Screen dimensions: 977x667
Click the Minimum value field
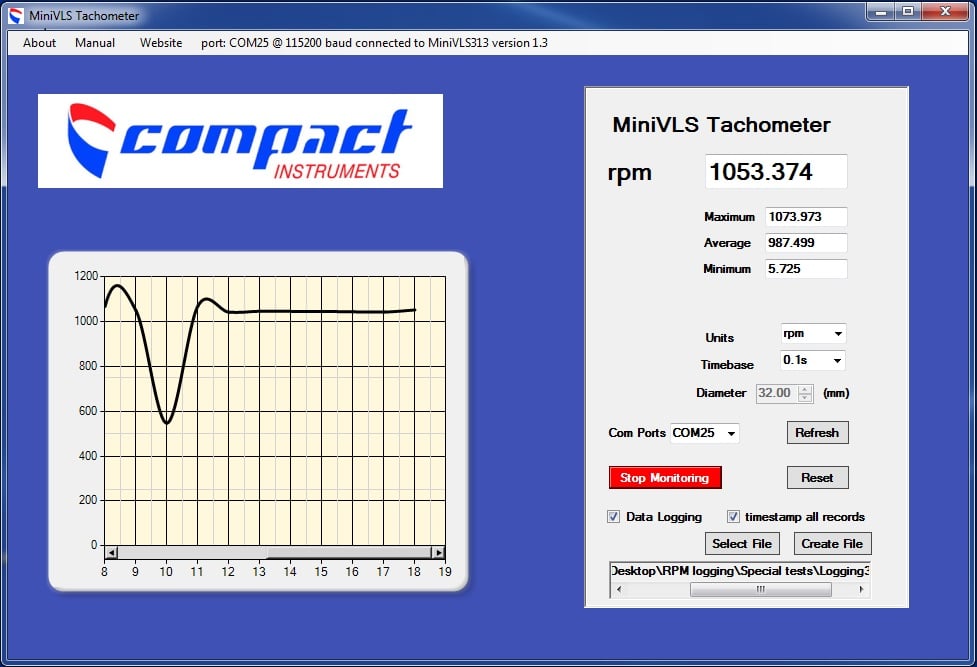click(806, 269)
